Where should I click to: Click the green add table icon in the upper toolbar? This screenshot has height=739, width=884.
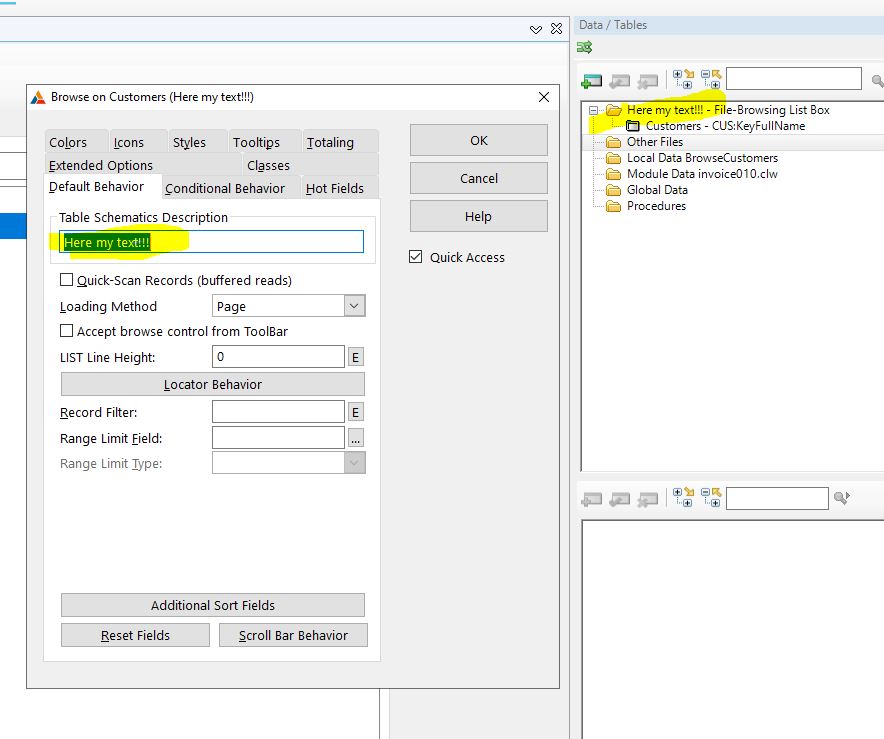click(592, 81)
